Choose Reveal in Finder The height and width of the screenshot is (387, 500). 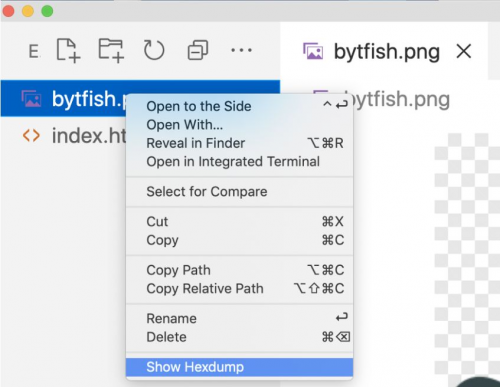[x=239, y=143]
